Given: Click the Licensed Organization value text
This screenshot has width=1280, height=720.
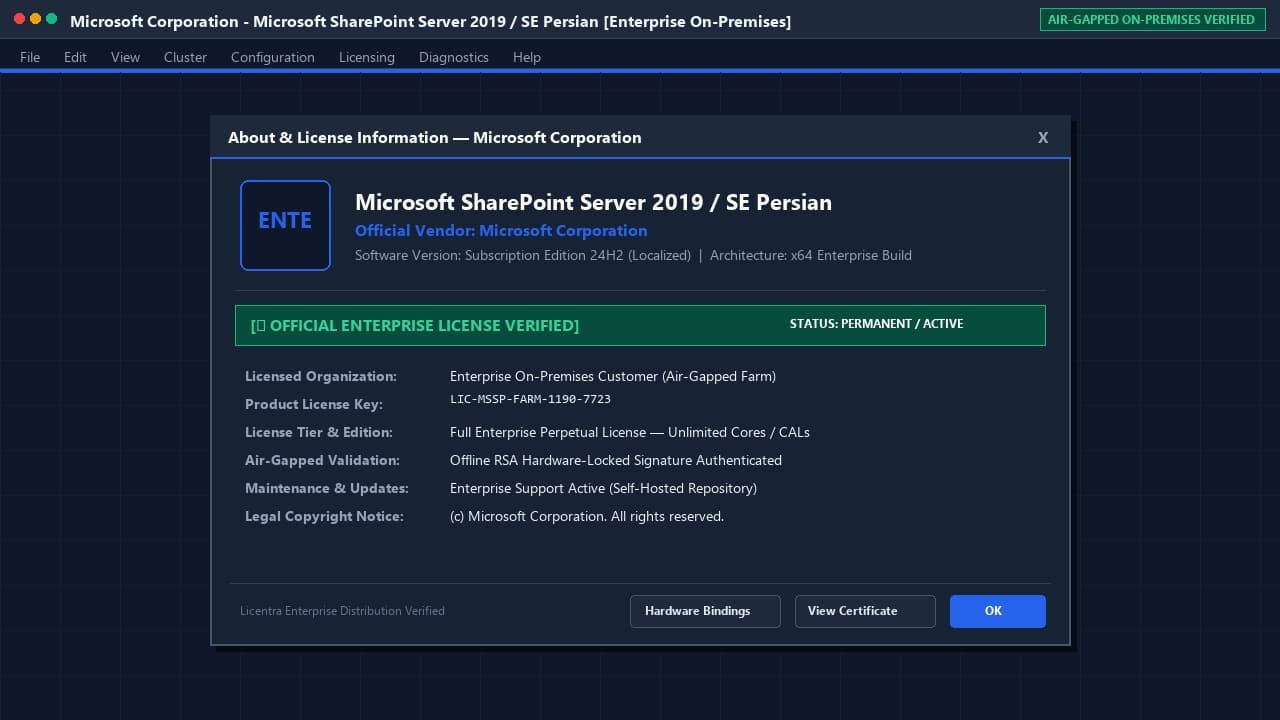Looking at the screenshot, I should pyautogui.click(x=613, y=376).
